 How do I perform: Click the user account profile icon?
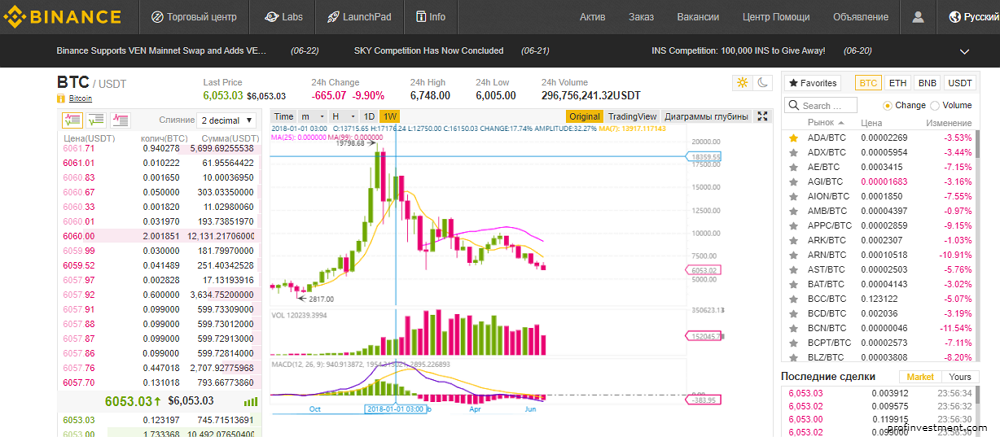918,17
